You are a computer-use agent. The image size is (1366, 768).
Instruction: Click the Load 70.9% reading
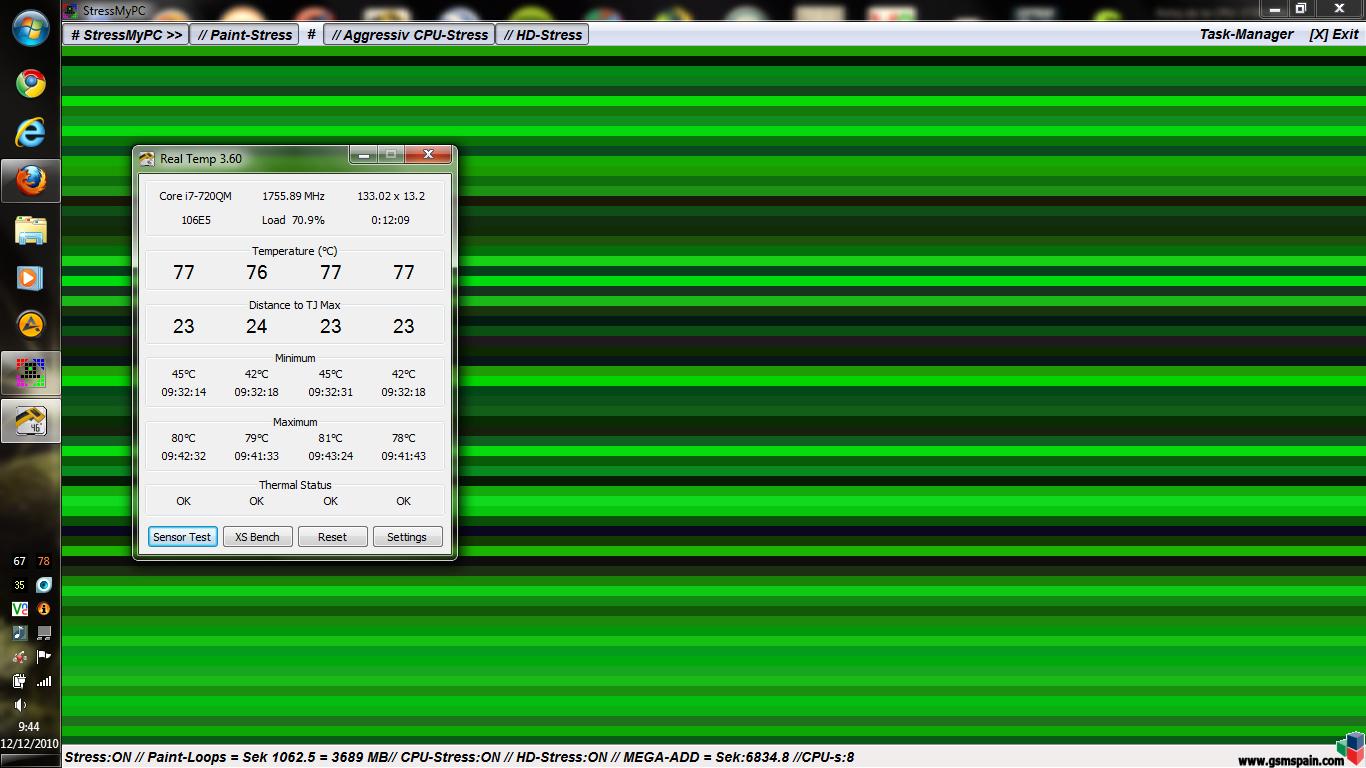(x=293, y=220)
